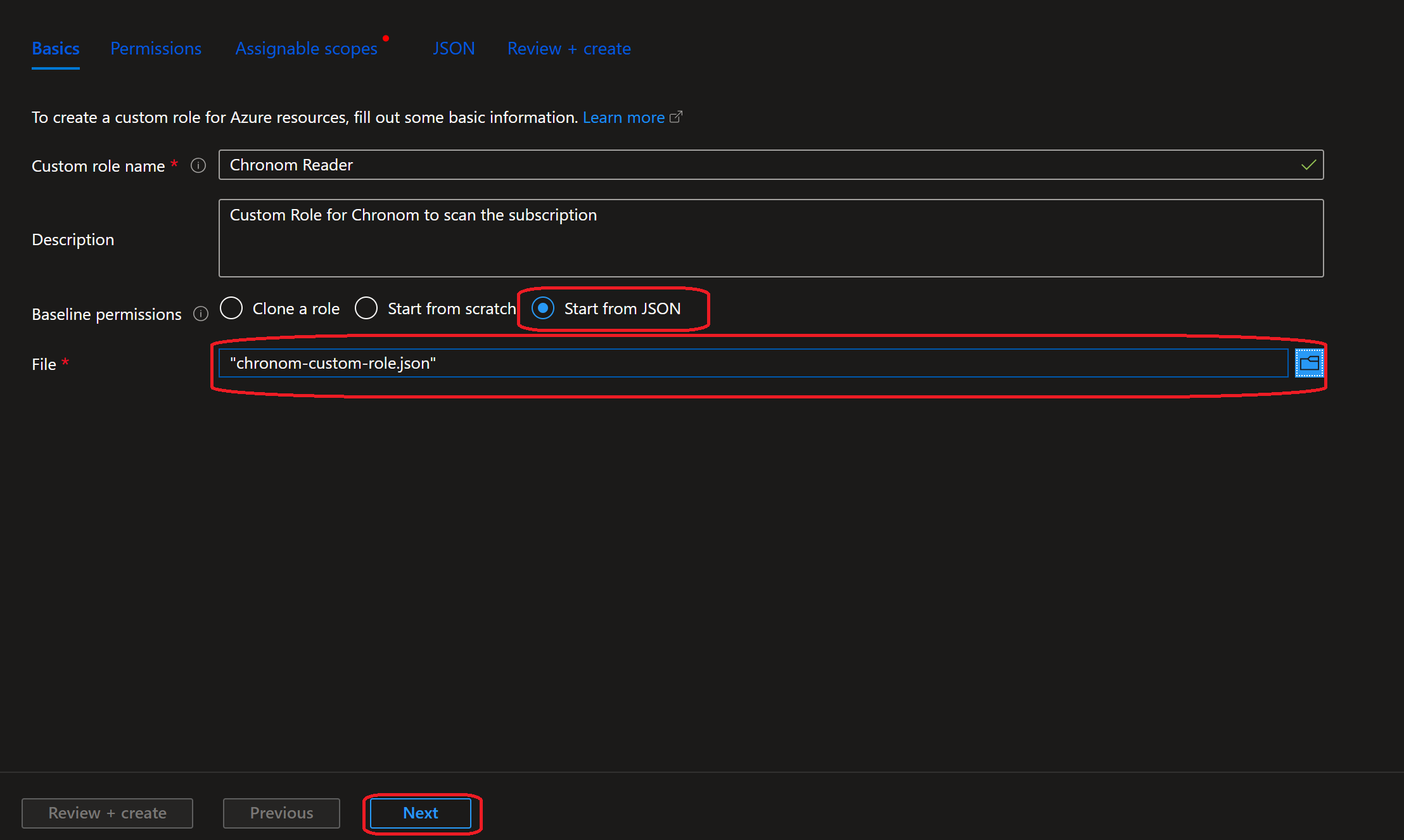
Task: Click the Next button
Action: click(x=420, y=813)
